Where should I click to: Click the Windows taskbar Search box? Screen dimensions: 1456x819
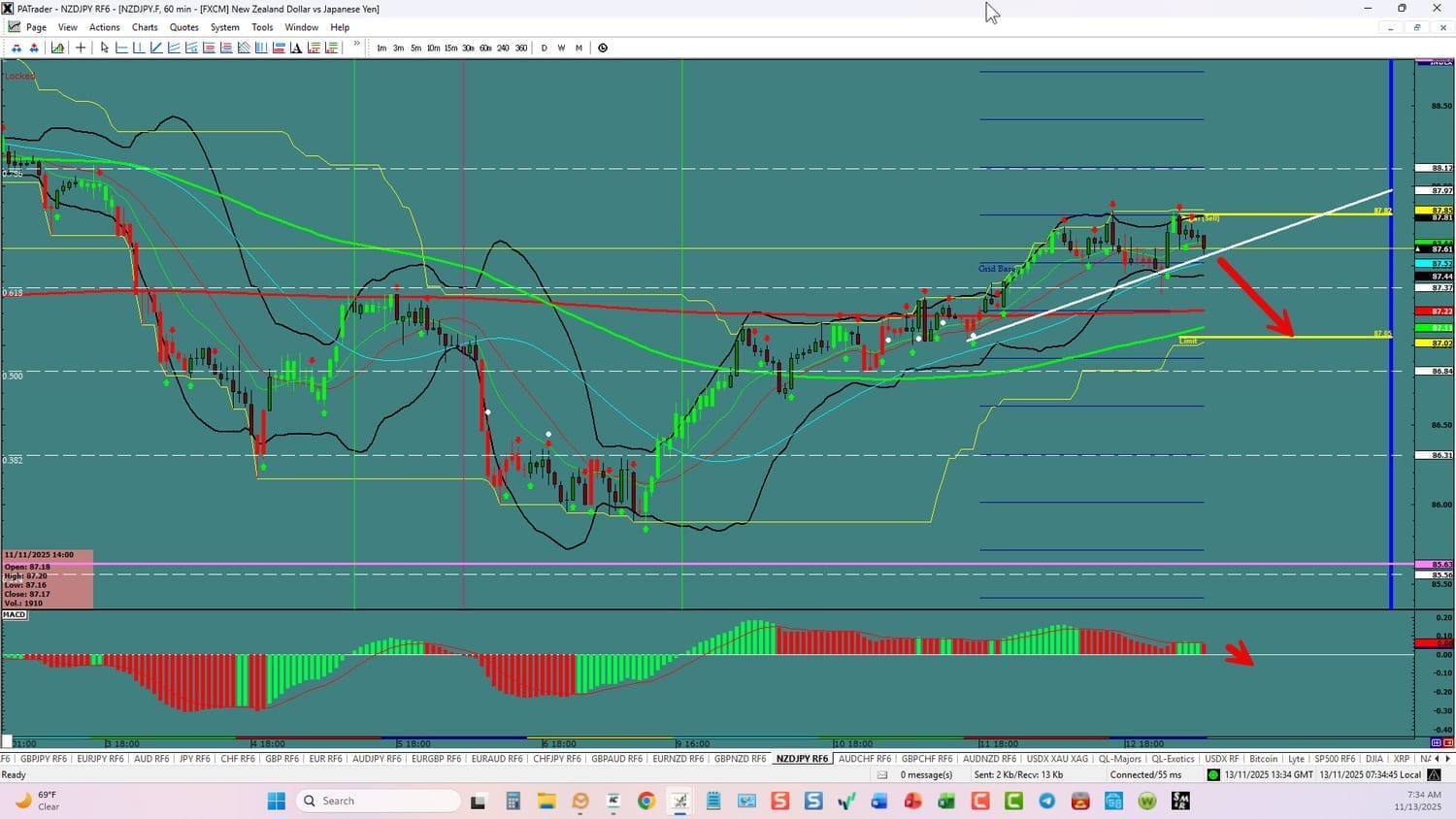coord(378,801)
